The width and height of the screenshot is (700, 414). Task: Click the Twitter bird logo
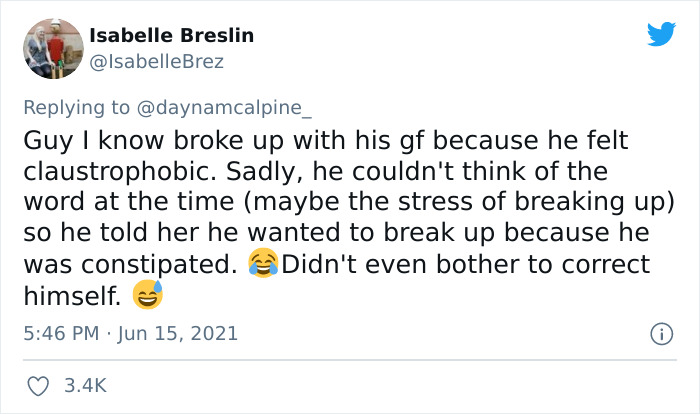point(661,34)
